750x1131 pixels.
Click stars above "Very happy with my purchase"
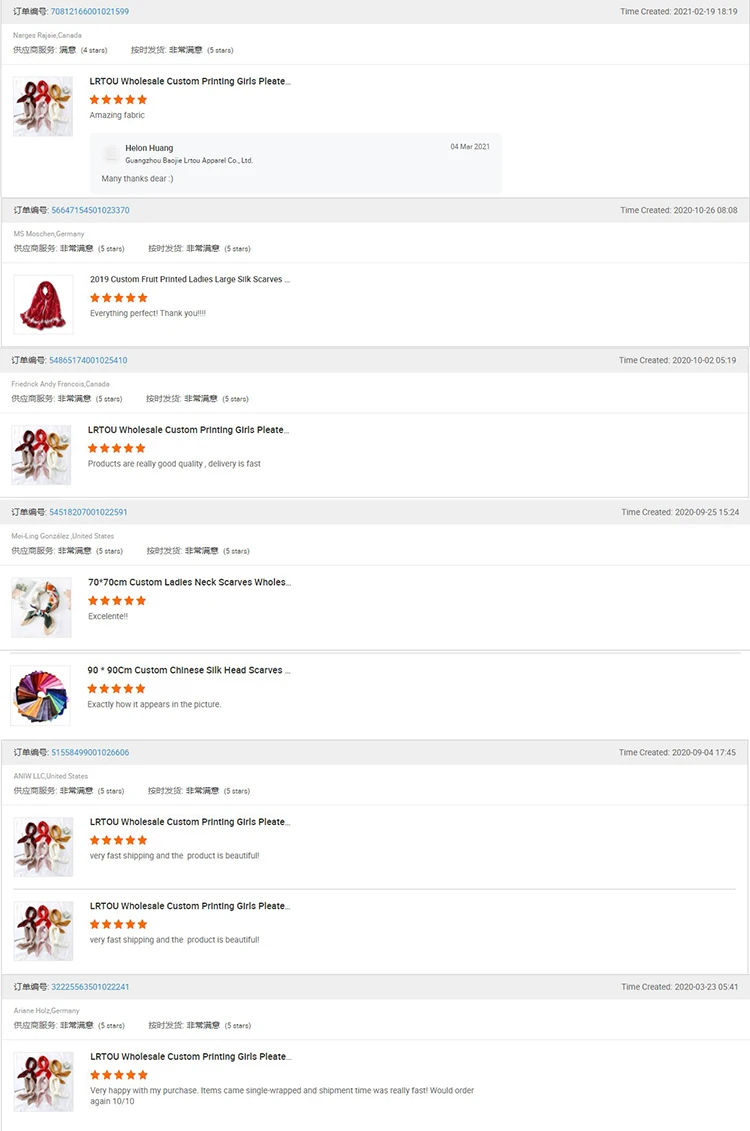click(118, 1075)
